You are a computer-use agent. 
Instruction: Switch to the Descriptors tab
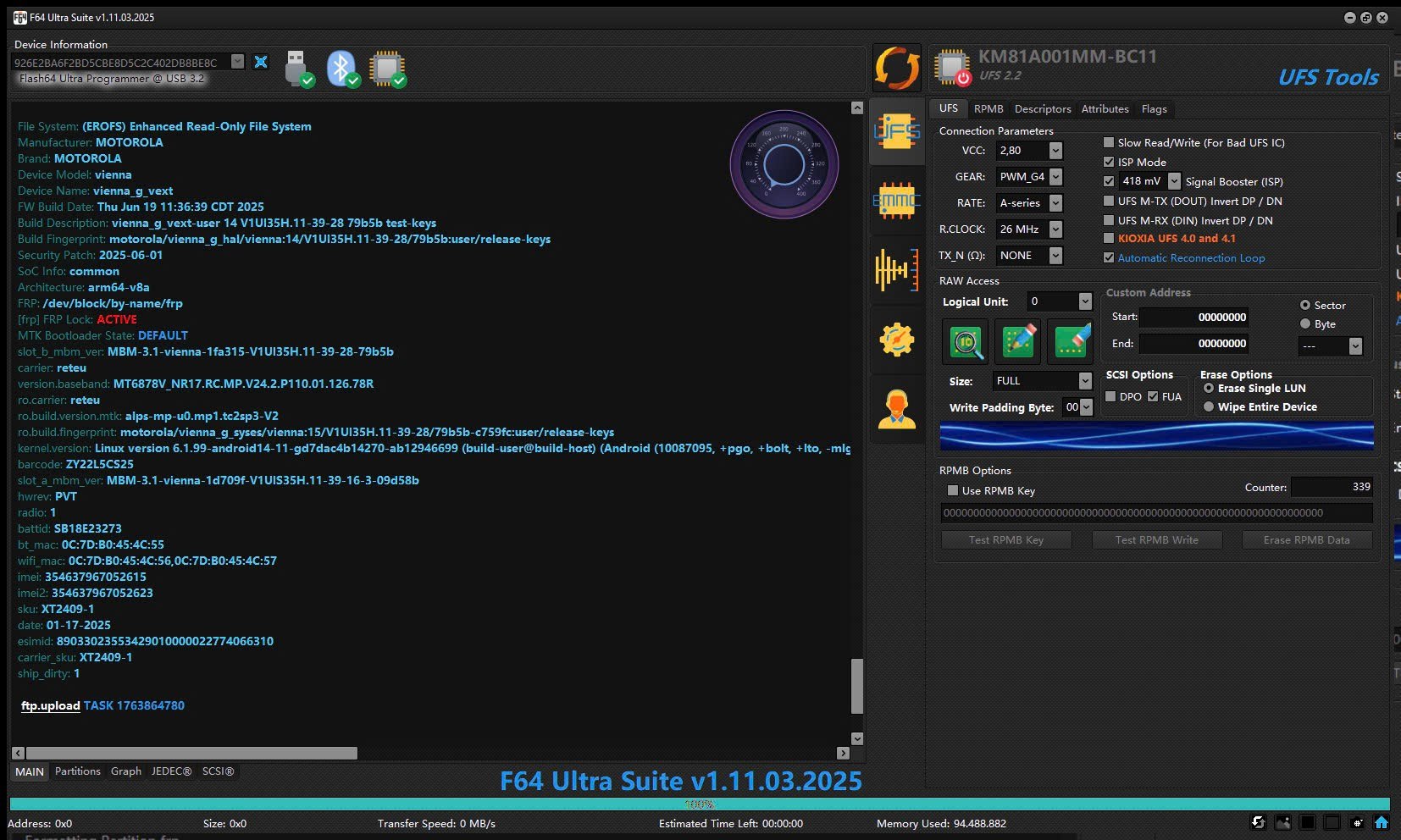[1043, 108]
